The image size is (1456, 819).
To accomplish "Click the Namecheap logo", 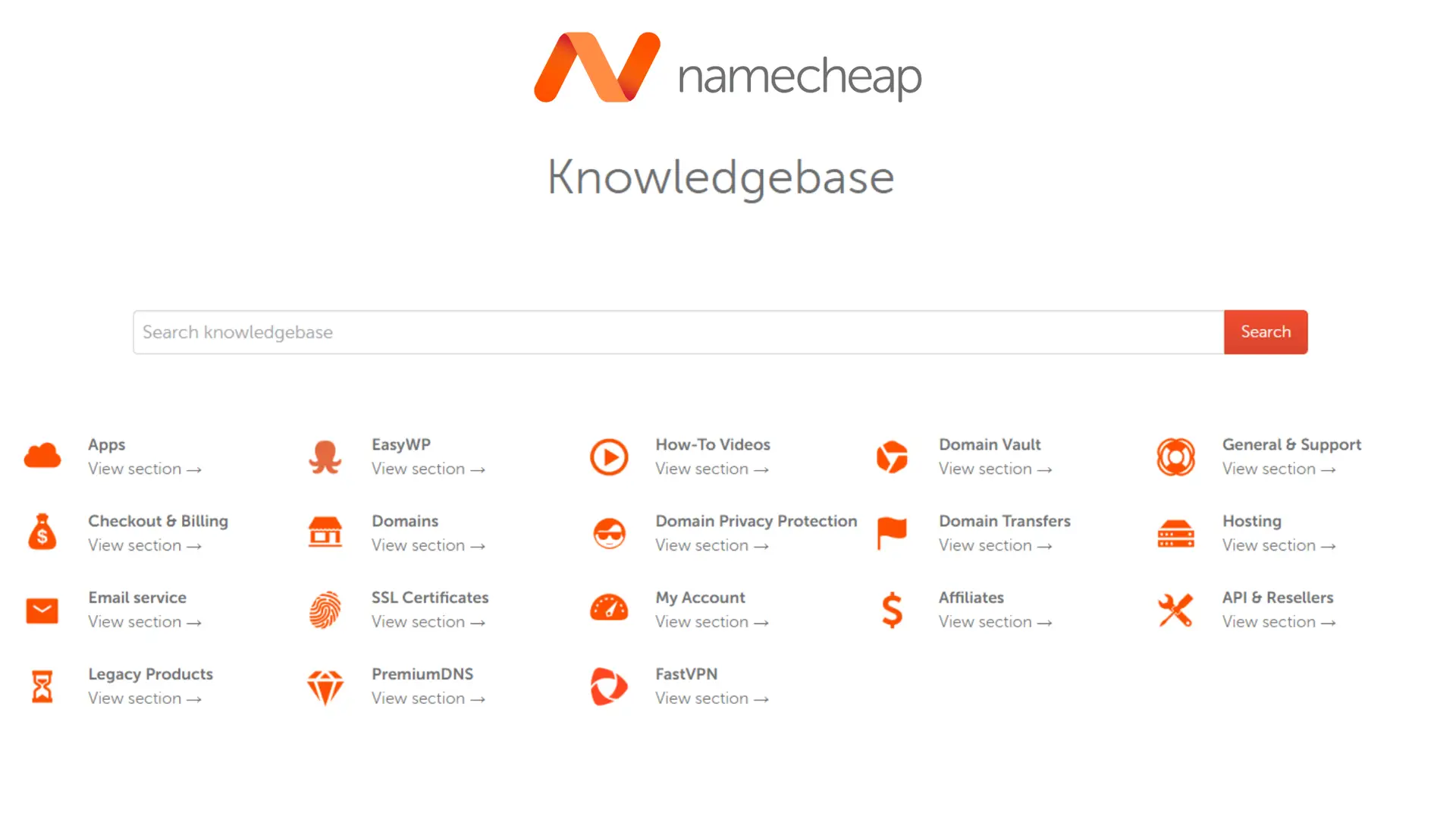I will point(728,68).
